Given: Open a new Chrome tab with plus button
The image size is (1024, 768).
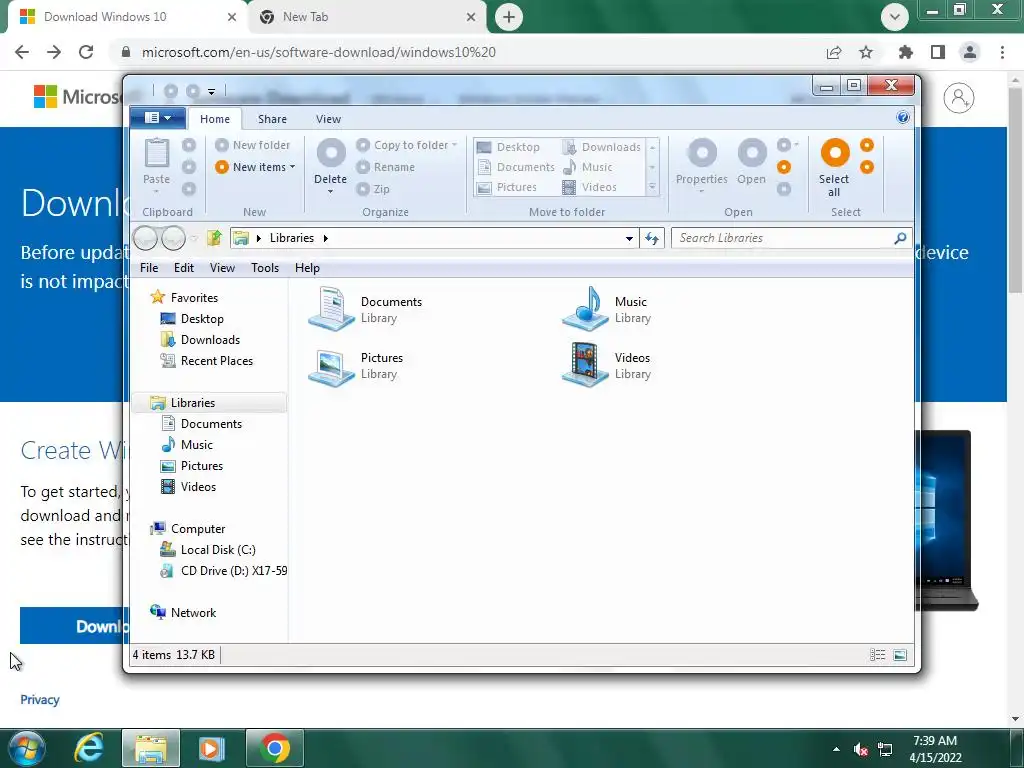Looking at the screenshot, I should pyautogui.click(x=509, y=17).
